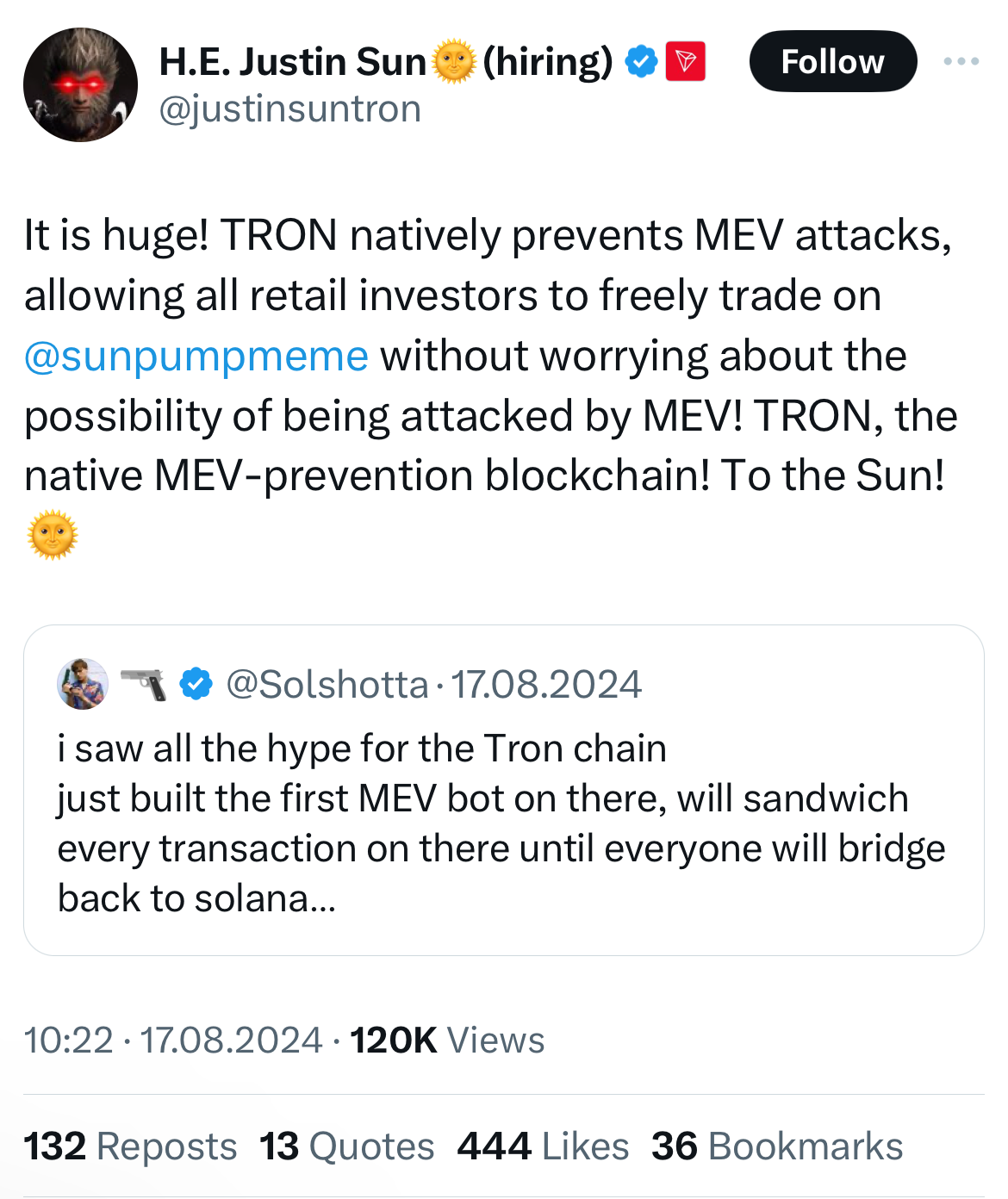Open the @sunpumpmeme mention link
The width and height of the screenshot is (1008, 1199).
coord(196,356)
